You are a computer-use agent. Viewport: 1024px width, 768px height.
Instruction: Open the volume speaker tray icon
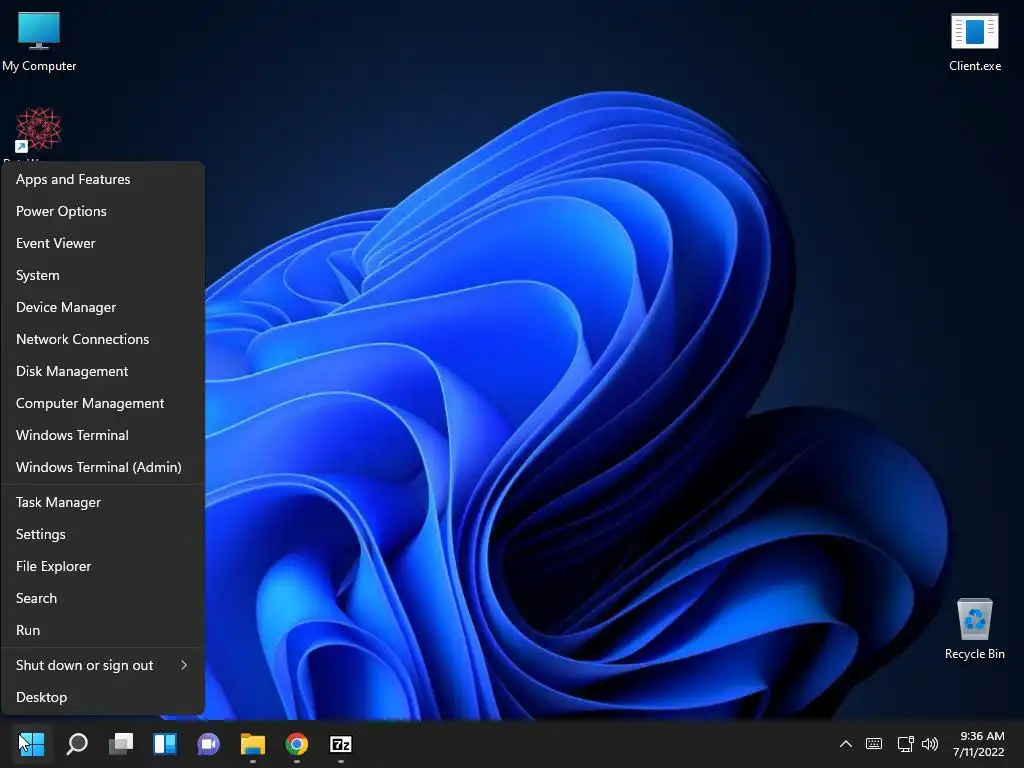929,744
